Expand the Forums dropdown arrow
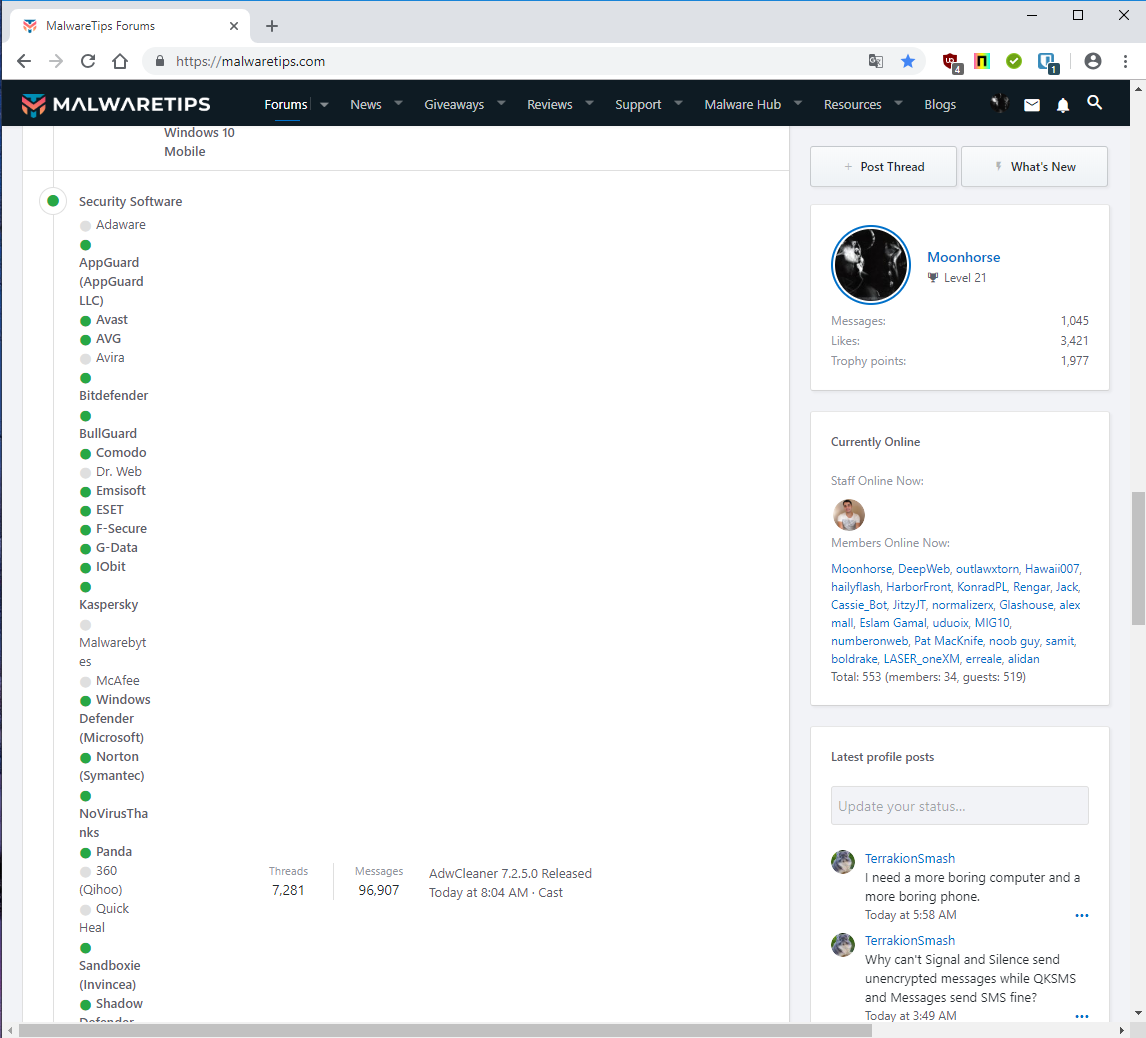1146x1038 pixels. (325, 105)
